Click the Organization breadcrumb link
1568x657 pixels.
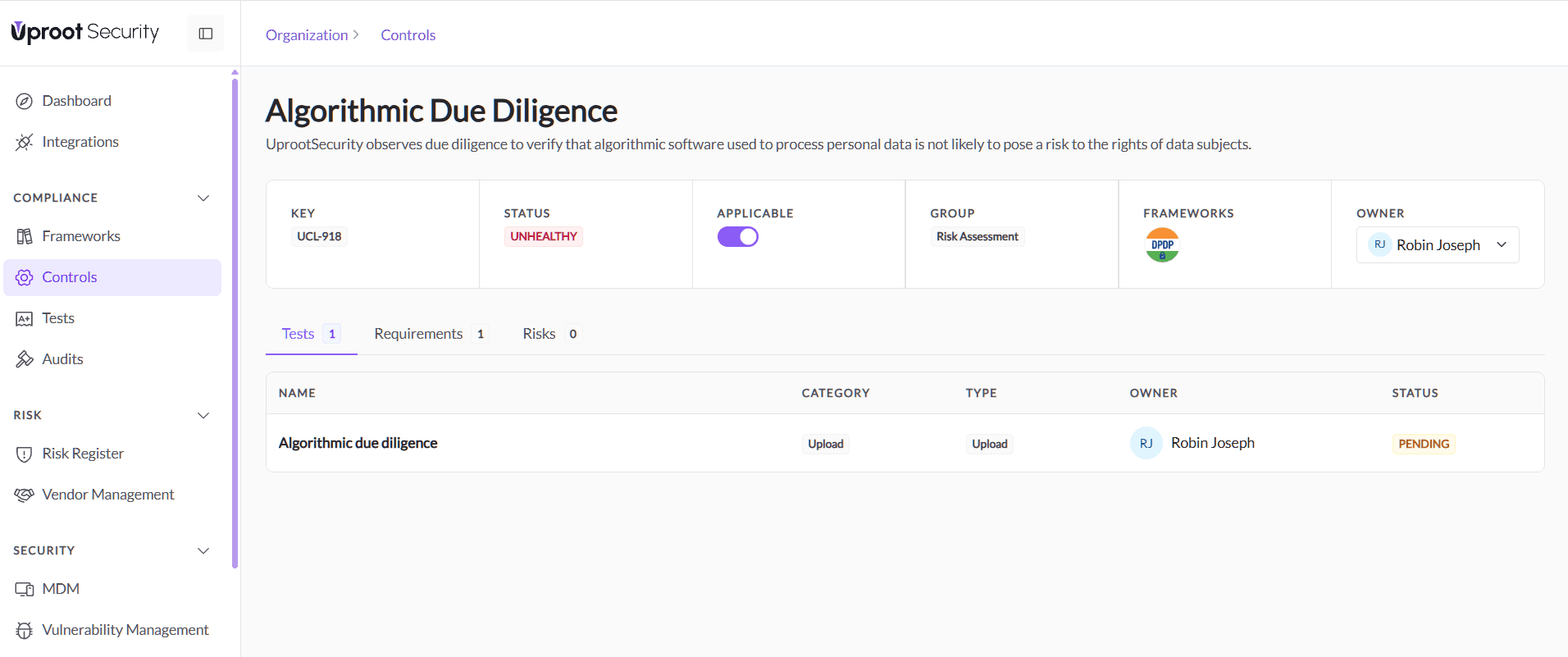[307, 34]
